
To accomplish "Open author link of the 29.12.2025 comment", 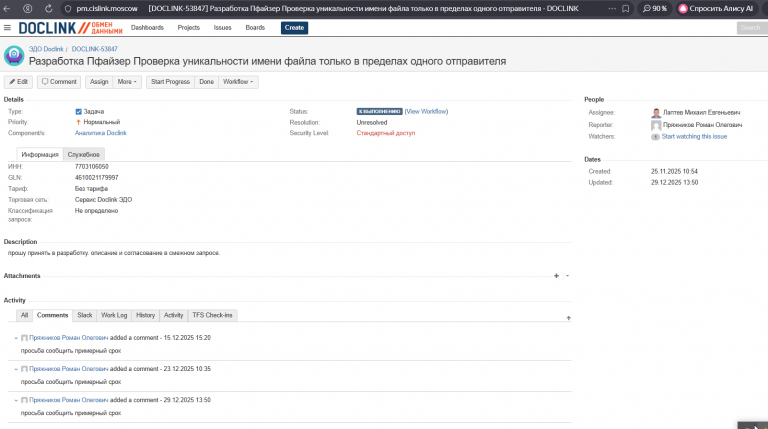I will 68,400.
